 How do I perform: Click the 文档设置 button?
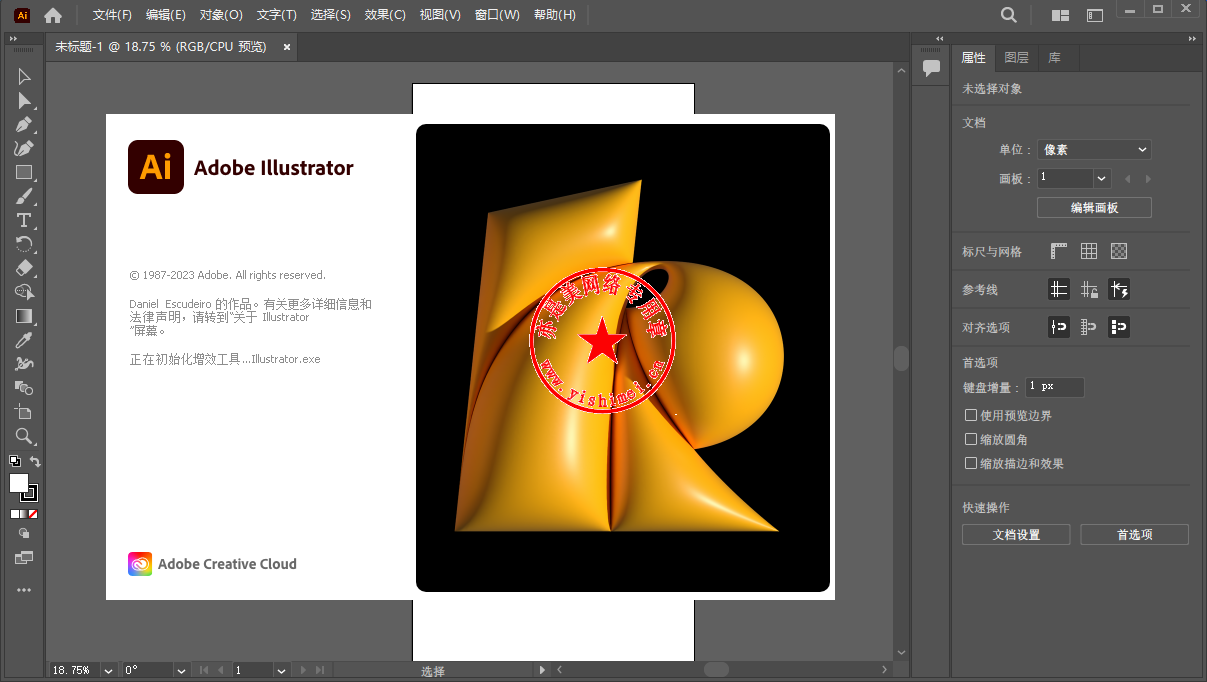click(1016, 535)
